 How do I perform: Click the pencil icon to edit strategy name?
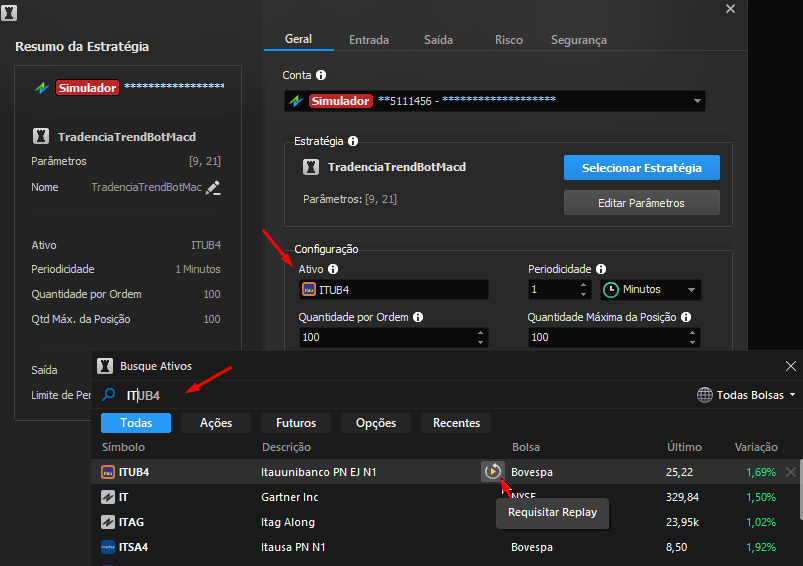[x=213, y=187]
